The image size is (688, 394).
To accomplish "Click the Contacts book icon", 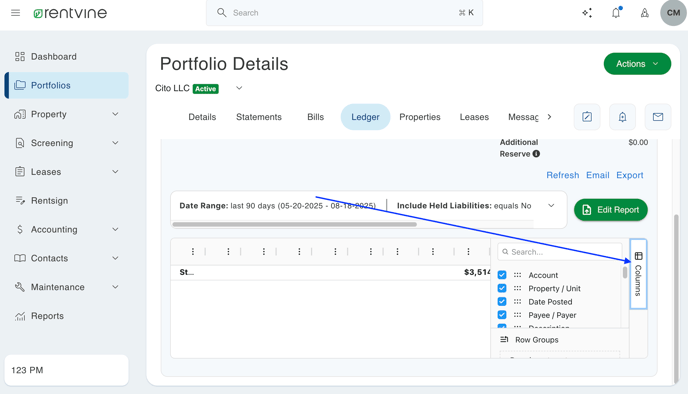I will click(x=20, y=258).
